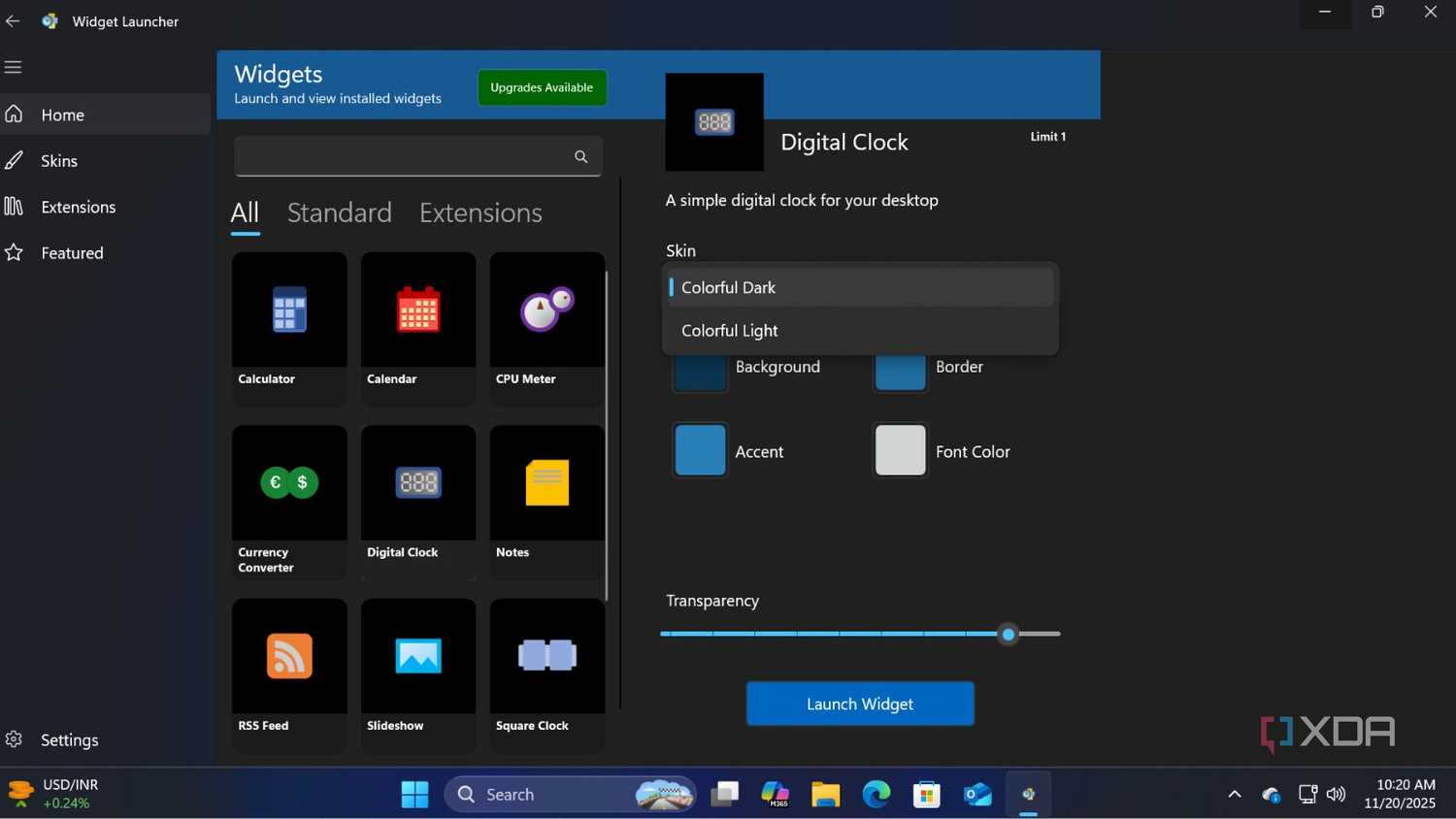The width and height of the screenshot is (1456, 819).
Task: Switch to the Extensions tab
Action: pyautogui.click(x=480, y=213)
